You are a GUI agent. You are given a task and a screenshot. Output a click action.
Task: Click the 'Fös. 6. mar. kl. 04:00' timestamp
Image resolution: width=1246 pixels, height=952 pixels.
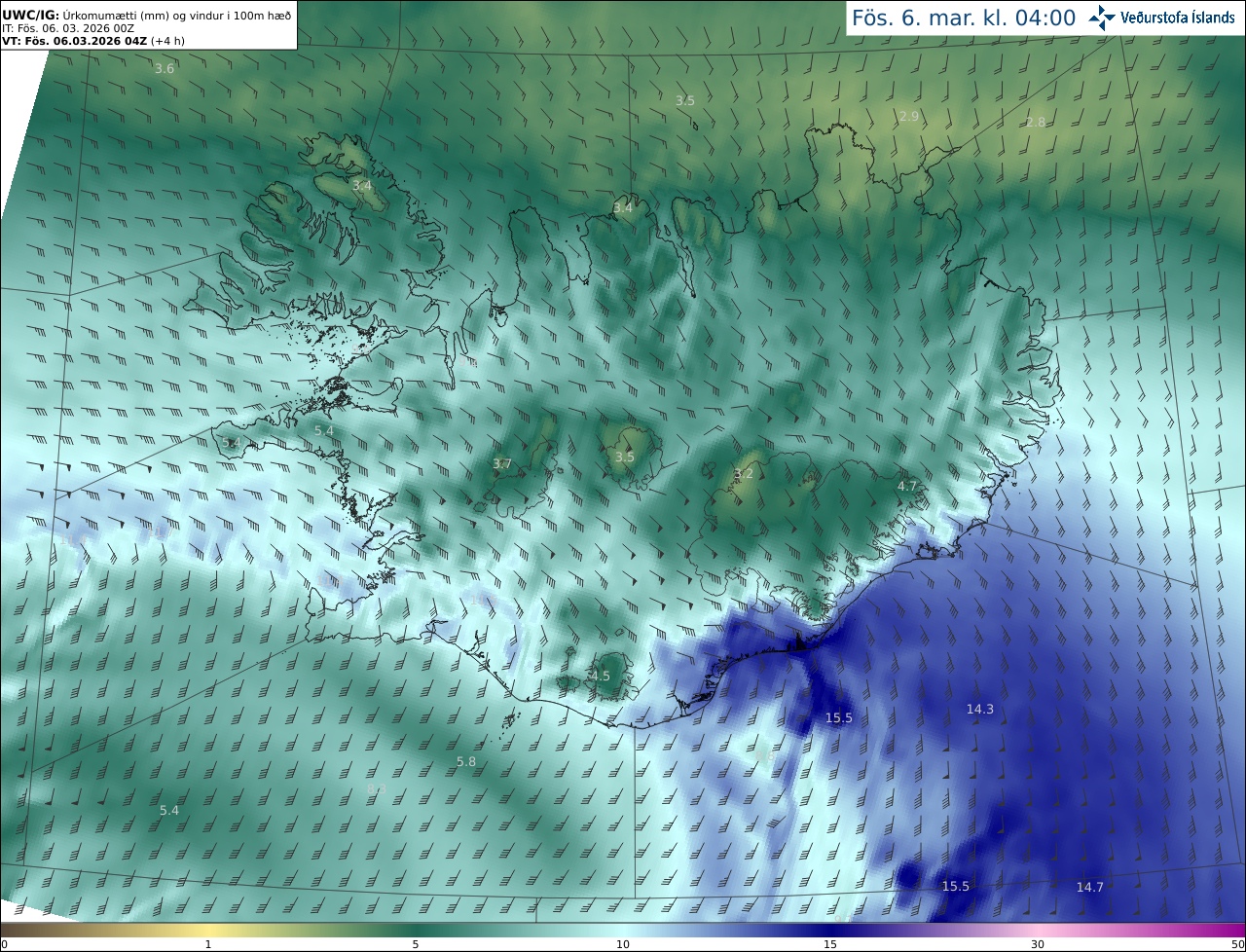point(964,18)
